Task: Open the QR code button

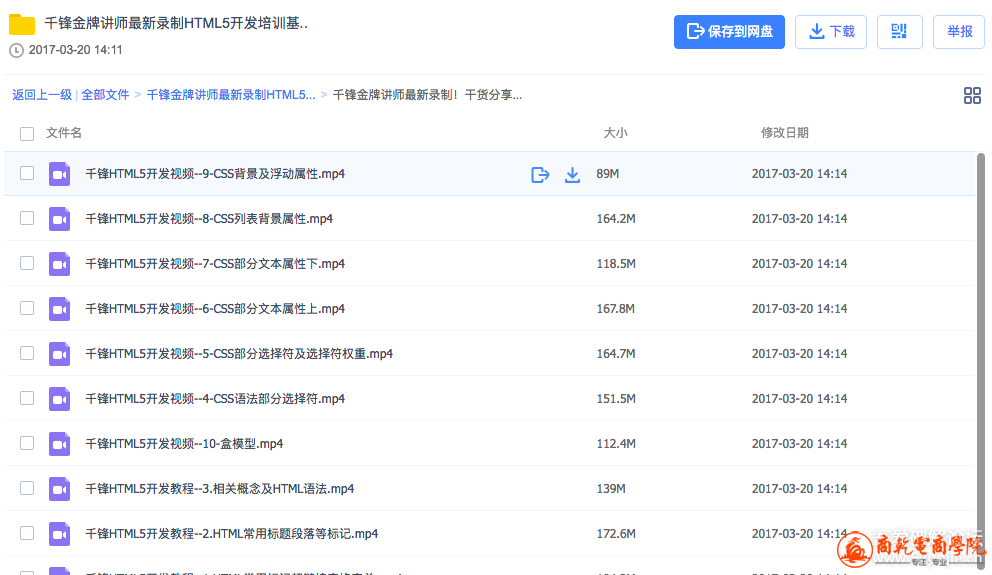Action: pyautogui.click(x=899, y=32)
